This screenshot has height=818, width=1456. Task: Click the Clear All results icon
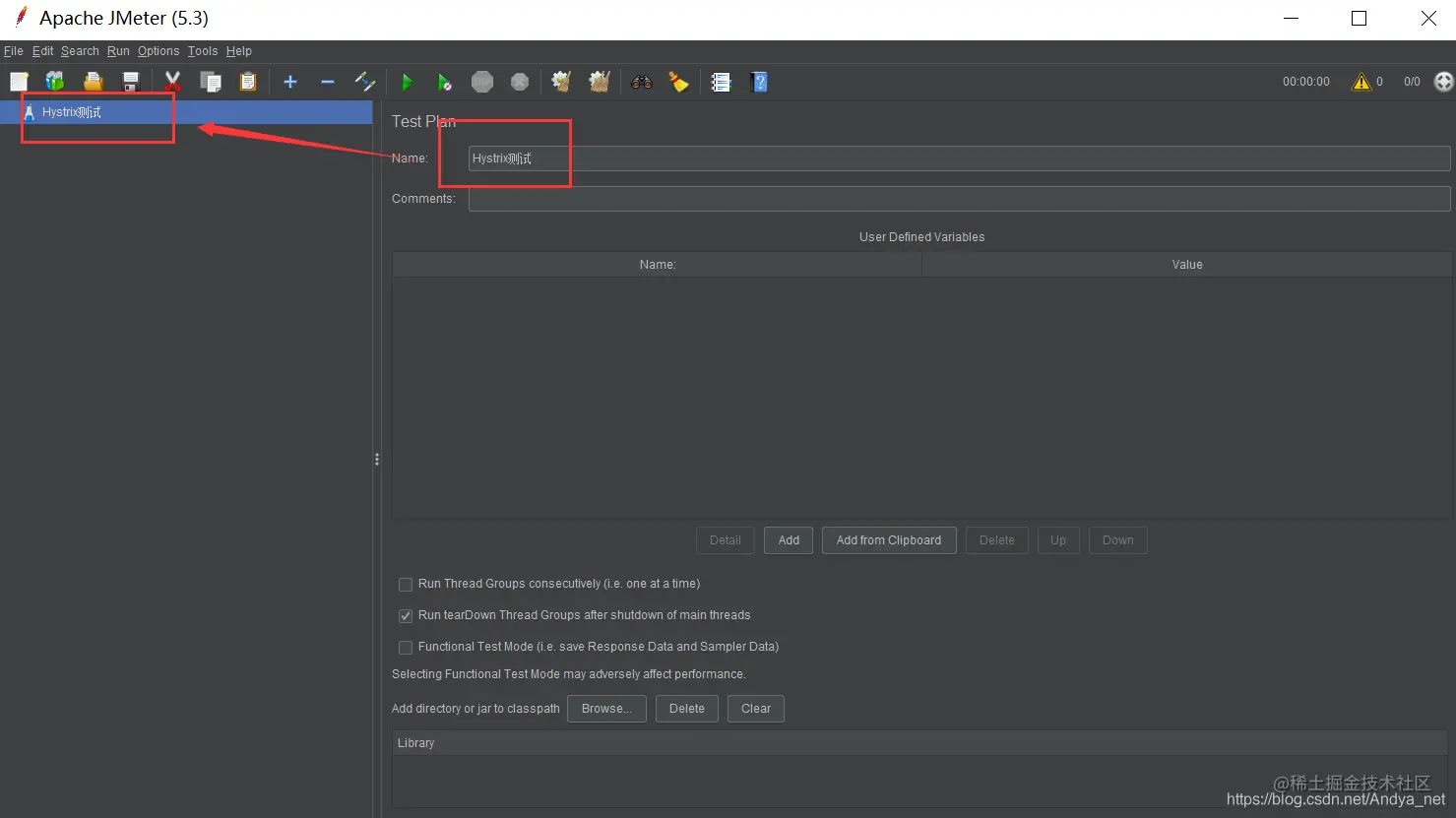tap(600, 82)
